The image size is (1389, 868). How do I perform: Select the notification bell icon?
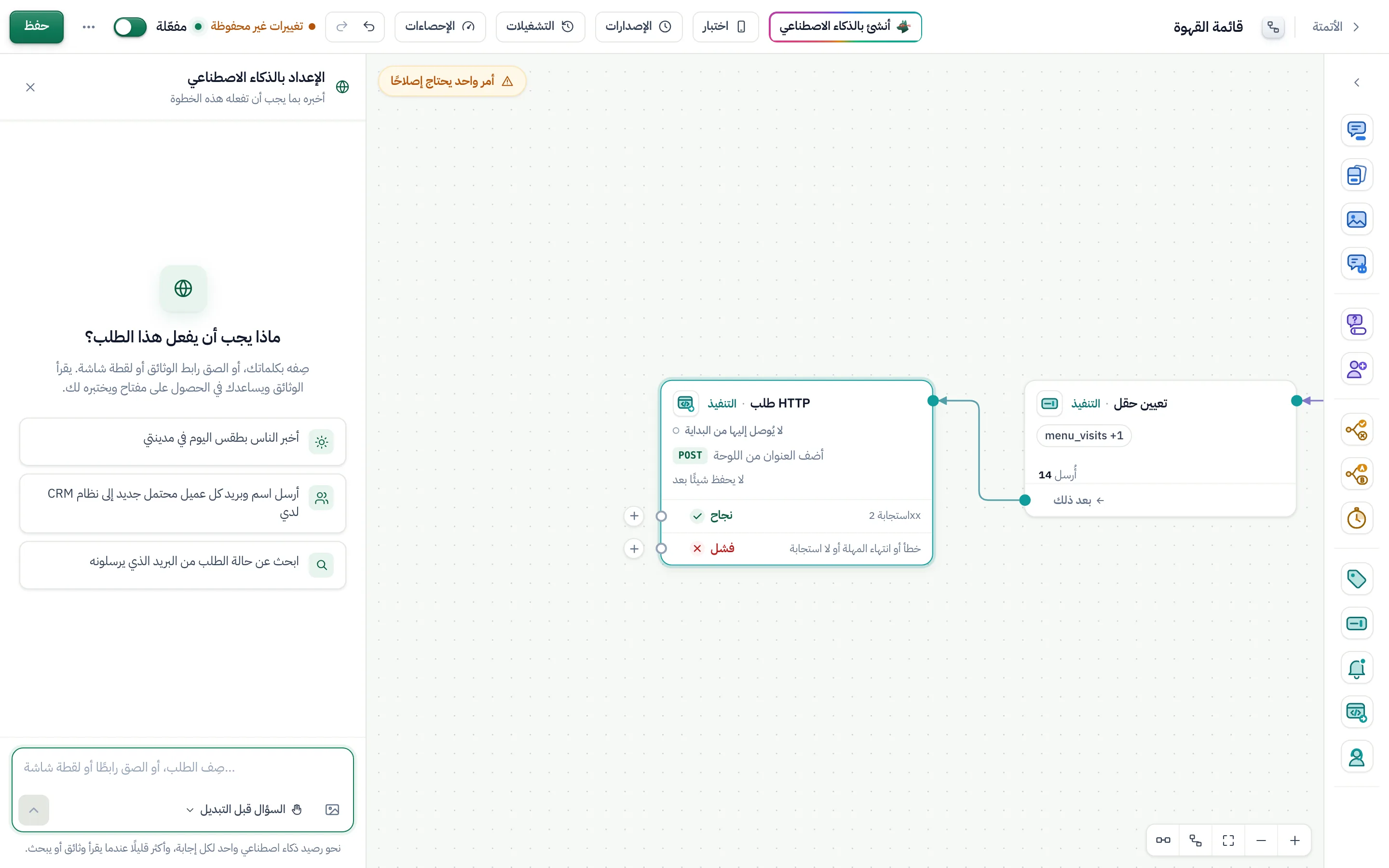[1356, 668]
